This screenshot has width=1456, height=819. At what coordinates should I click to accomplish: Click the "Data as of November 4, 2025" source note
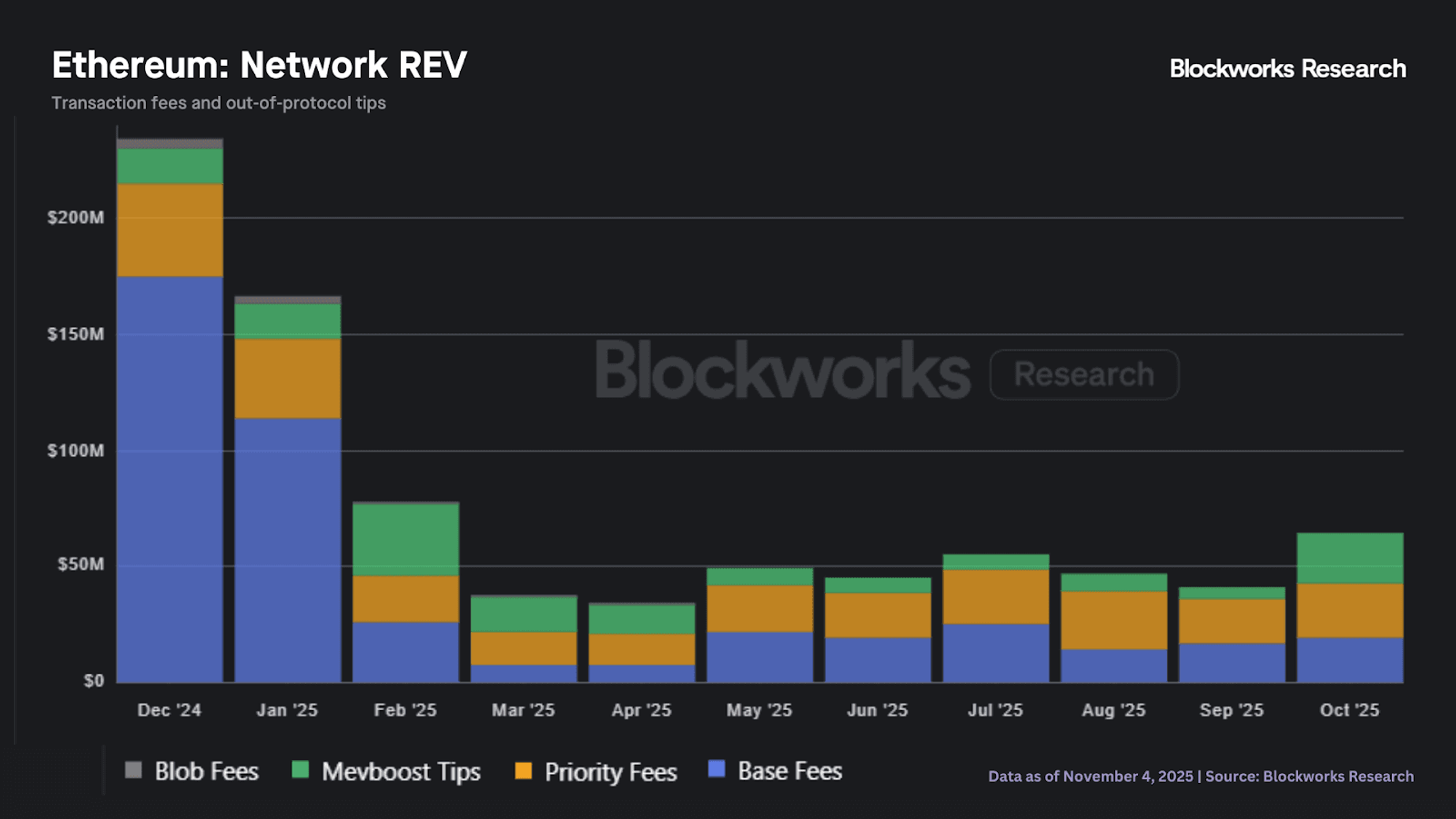tap(1090, 776)
